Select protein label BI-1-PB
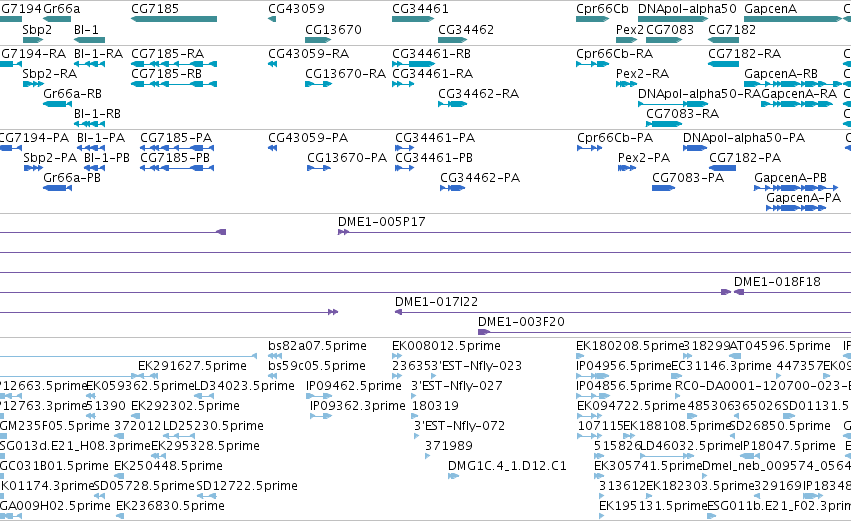The height and width of the screenshot is (521, 851). pyautogui.click(x=107, y=157)
